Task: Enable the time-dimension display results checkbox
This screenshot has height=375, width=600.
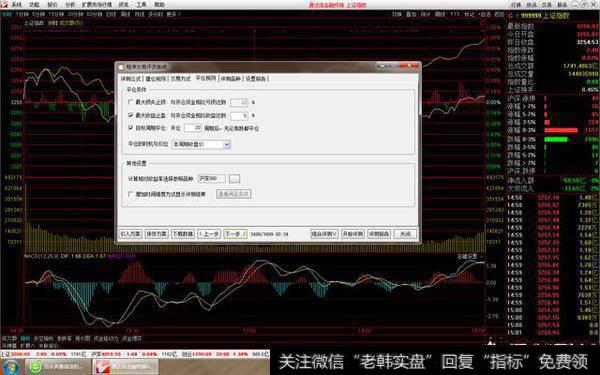Action: tap(130, 194)
